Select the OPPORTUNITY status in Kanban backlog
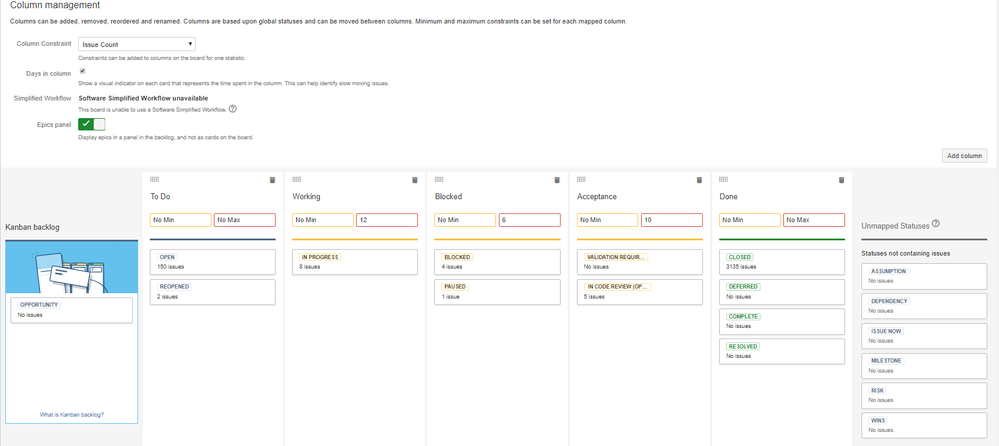This screenshot has width=999, height=446. pos(72,310)
